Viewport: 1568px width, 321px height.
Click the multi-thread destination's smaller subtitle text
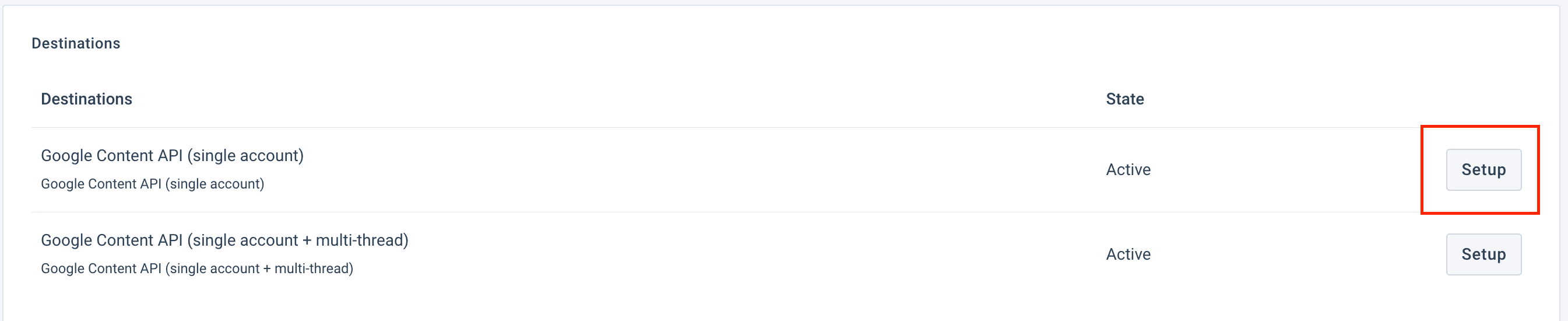[196, 268]
